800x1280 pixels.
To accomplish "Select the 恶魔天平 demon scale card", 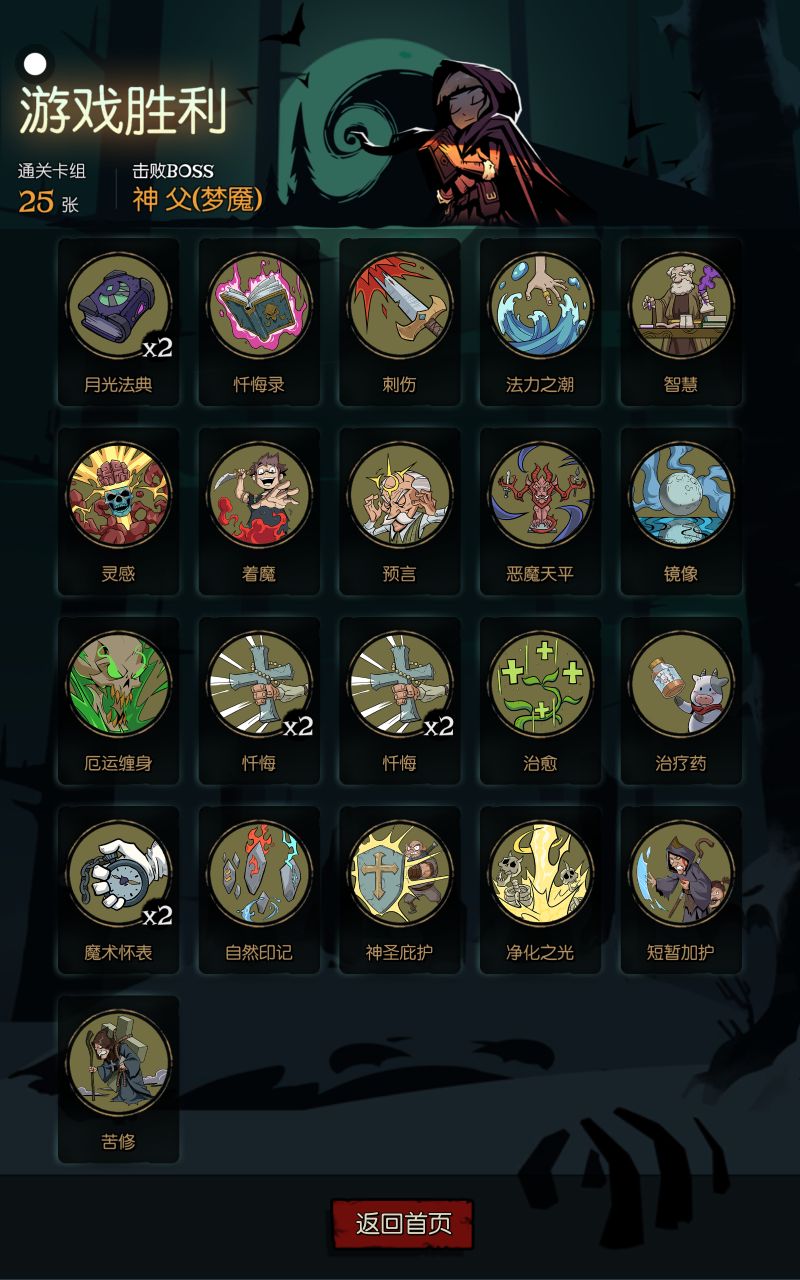I will [x=540, y=511].
